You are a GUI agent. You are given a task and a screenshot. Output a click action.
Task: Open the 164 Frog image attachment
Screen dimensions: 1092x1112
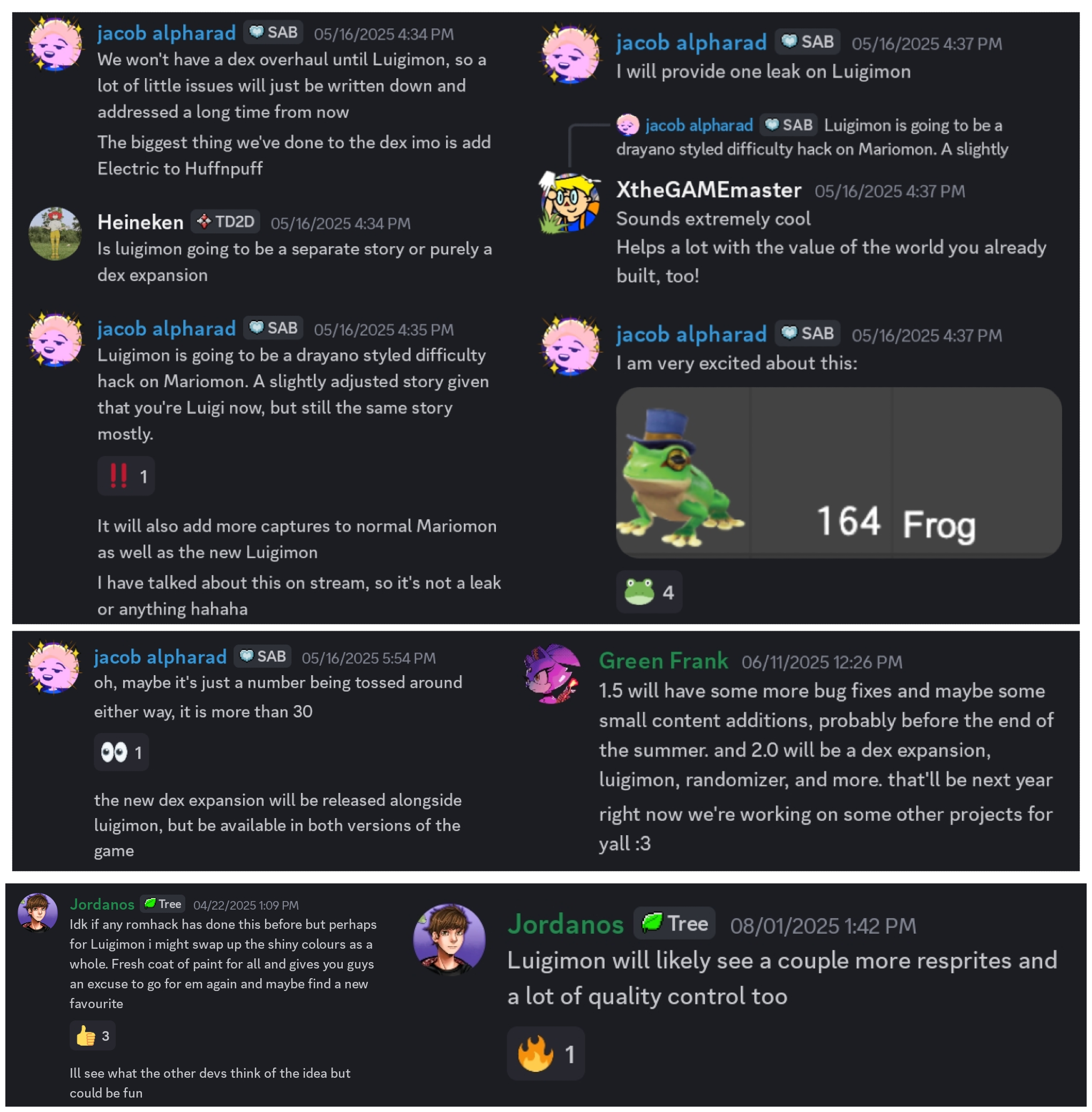tap(839, 473)
